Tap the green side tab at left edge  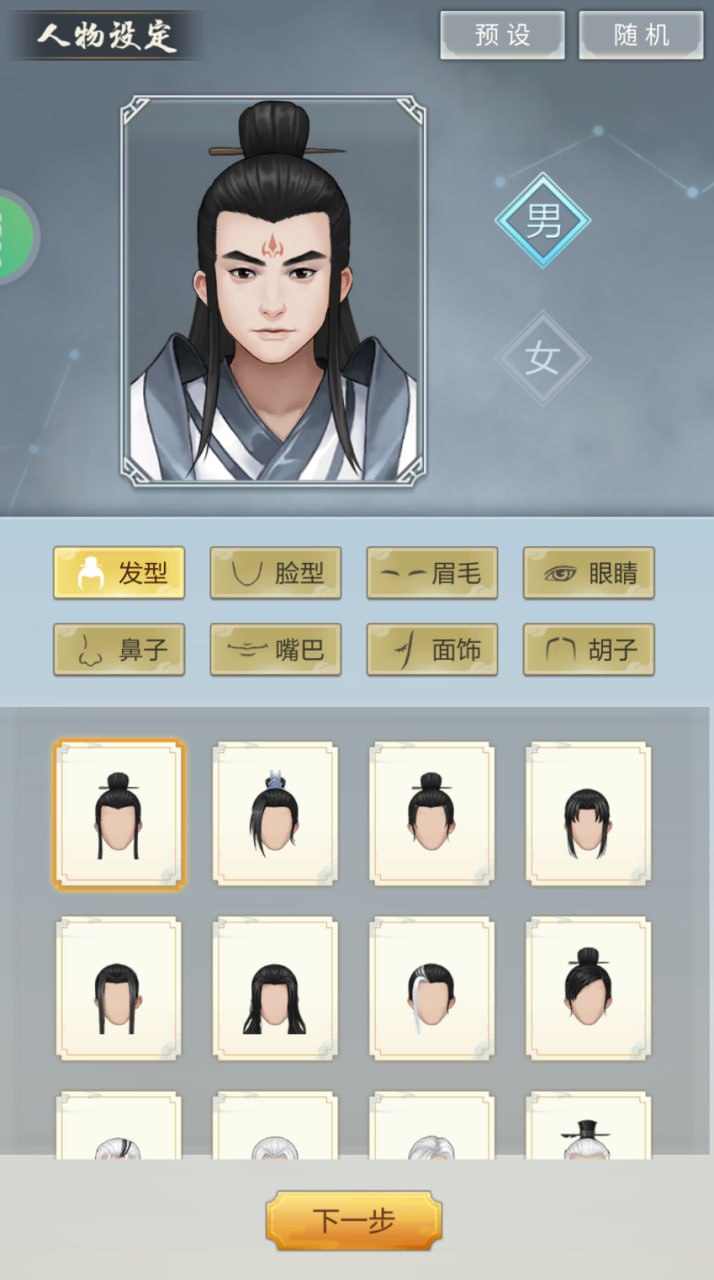point(17,237)
